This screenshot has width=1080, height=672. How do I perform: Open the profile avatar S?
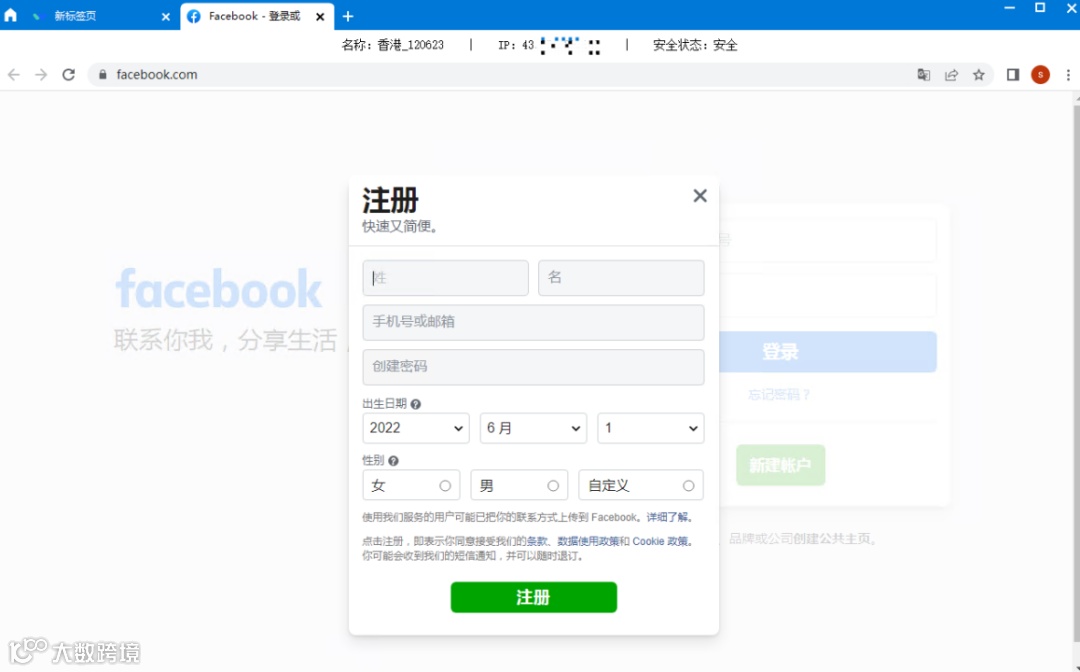point(1040,74)
